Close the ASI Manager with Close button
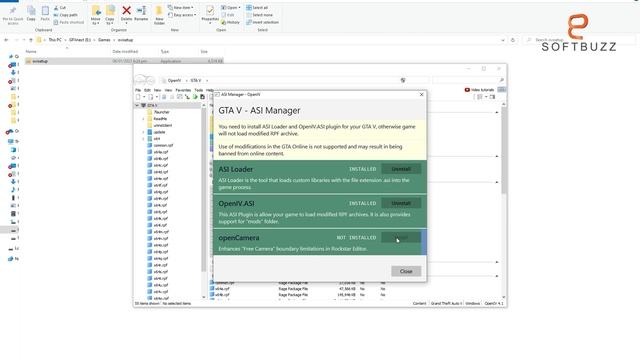Image resolution: width=640 pixels, height=360 pixels. (406, 271)
